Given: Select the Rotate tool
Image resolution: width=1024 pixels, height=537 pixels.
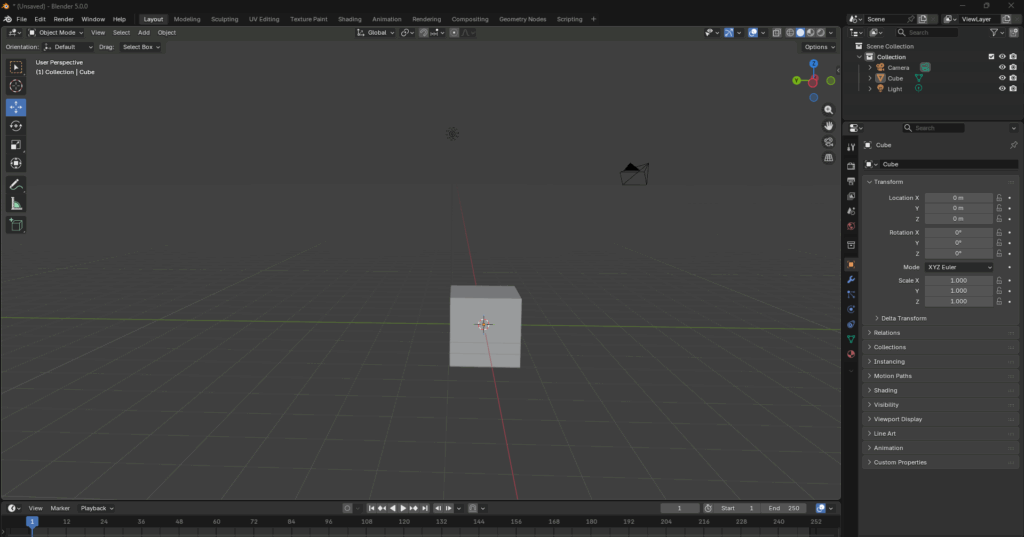Looking at the screenshot, I should tap(16, 126).
